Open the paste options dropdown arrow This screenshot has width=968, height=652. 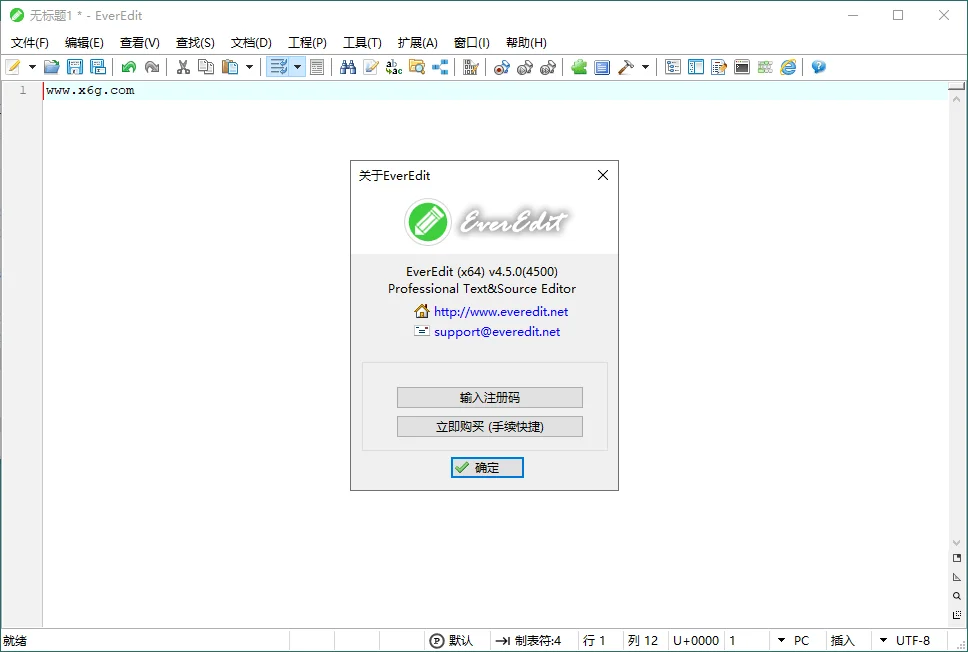coord(247,66)
